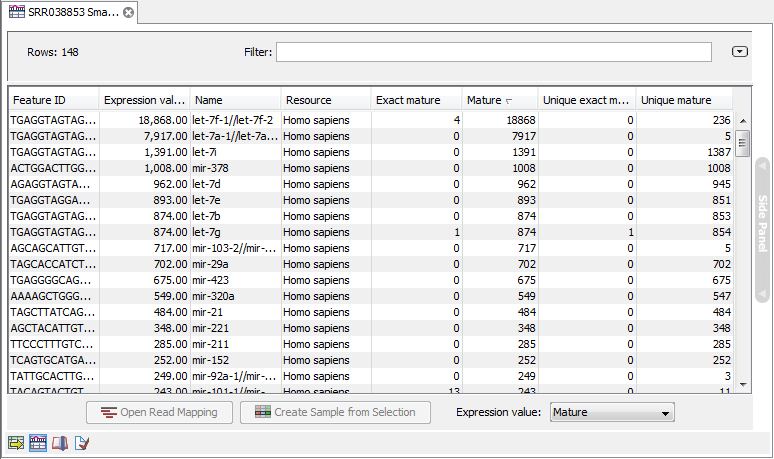Image resolution: width=774 pixels, height=459 pixels.
Task: Switch to the table view icon
Action: coord(38,442)
